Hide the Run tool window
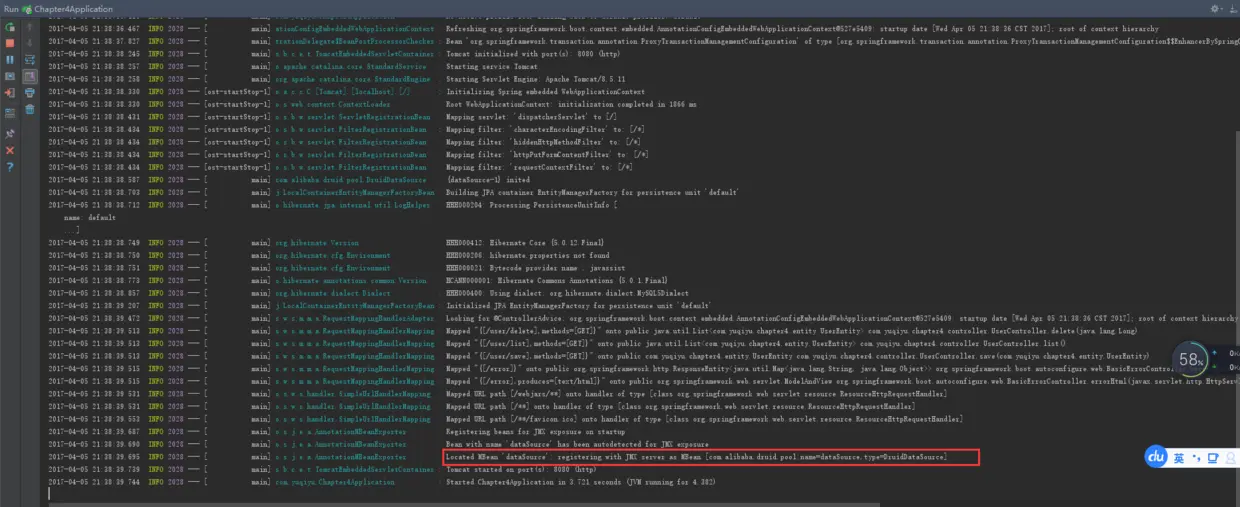The width and height of the screenshot is (1240, 507). [1231, 8]
